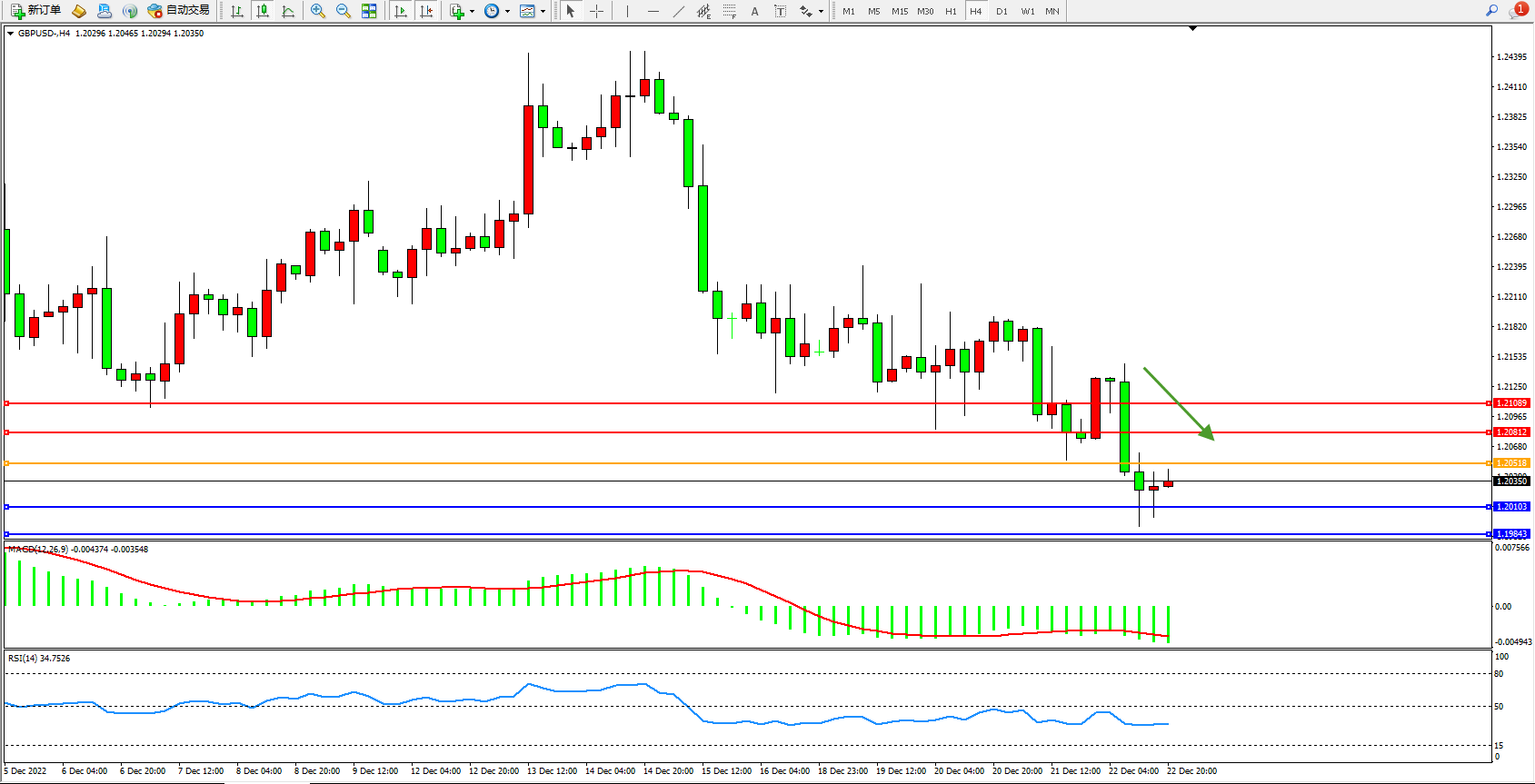Click the New Order (新订单) button
1535x784 pixels.
(x=36, y=11)
